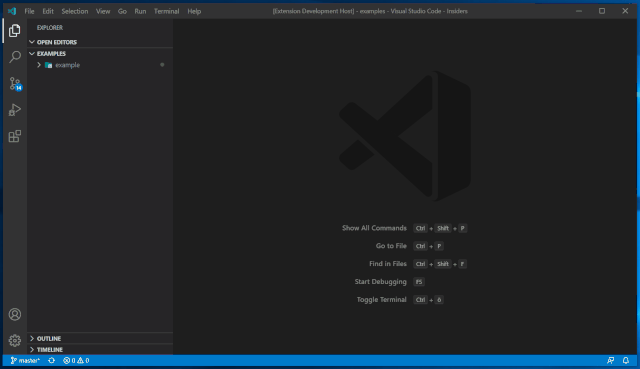Open the Extensions view icon

pos(15,136)
